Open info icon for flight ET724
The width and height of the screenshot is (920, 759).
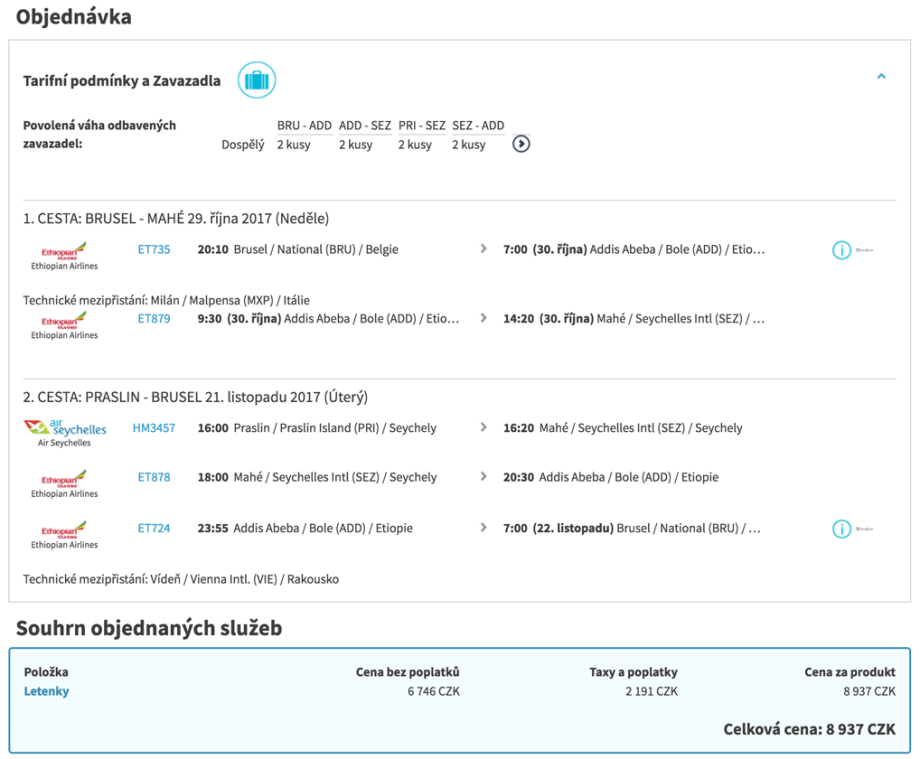click(x=841, y=529)
